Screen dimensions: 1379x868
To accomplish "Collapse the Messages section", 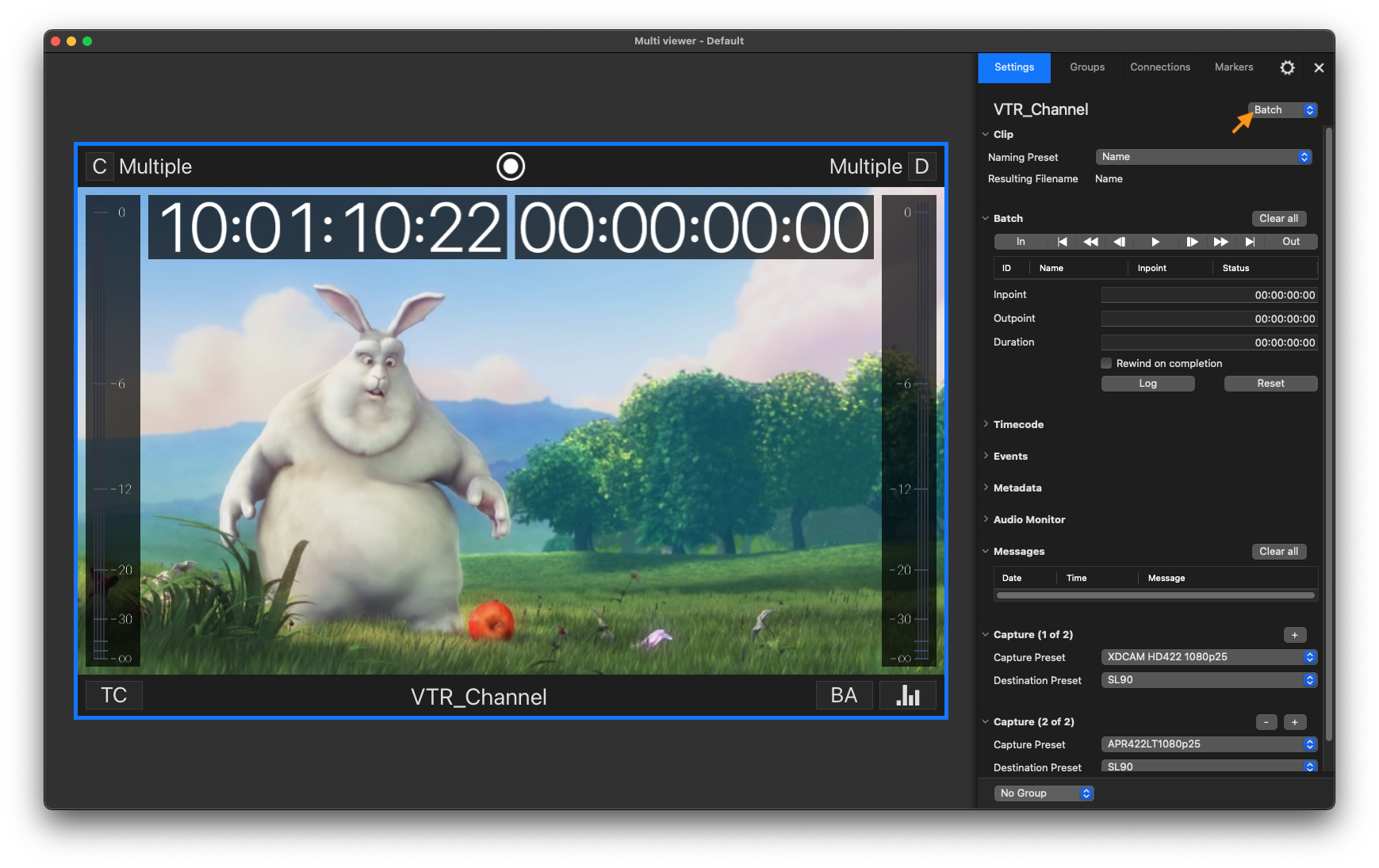I will pyautogui.click(x=986, y=552).
